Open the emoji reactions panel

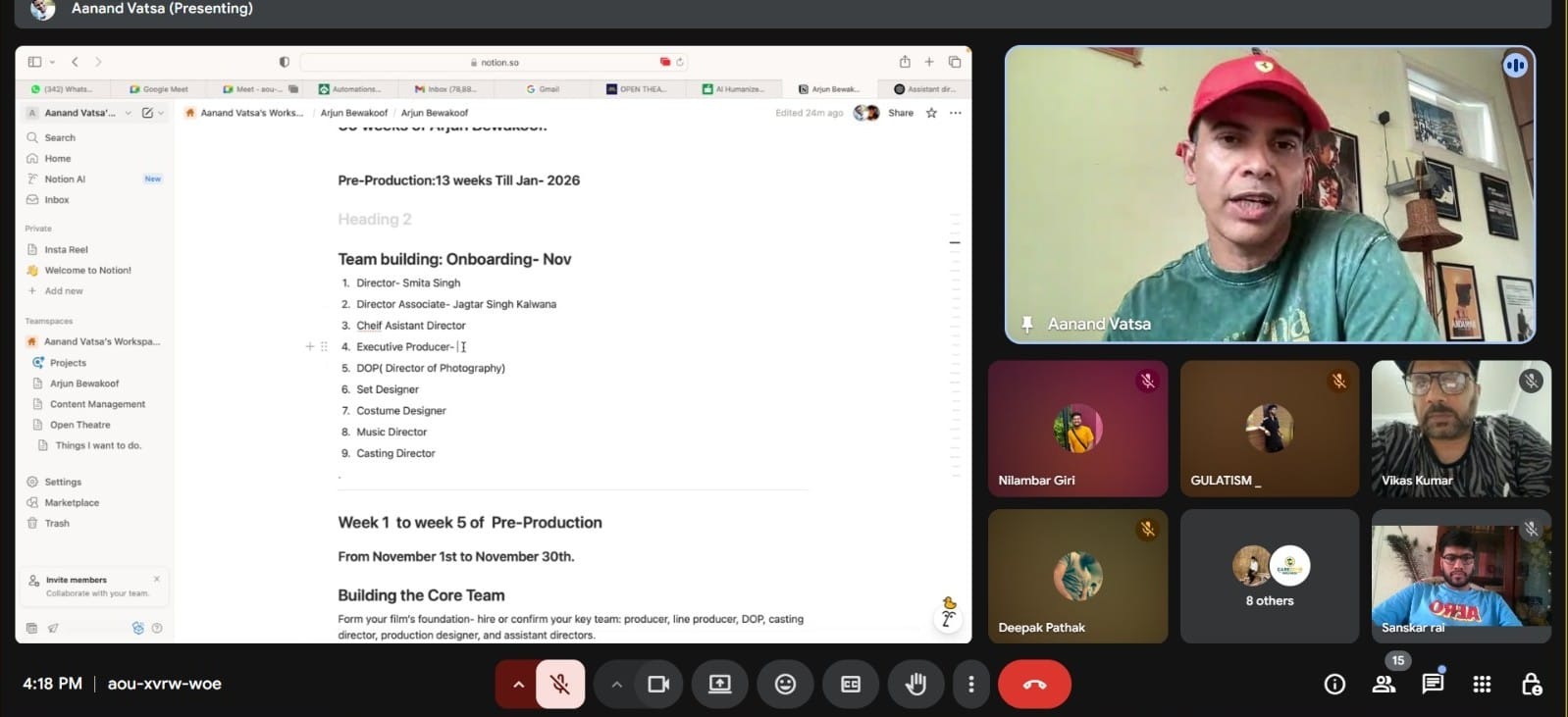point(785,685)
